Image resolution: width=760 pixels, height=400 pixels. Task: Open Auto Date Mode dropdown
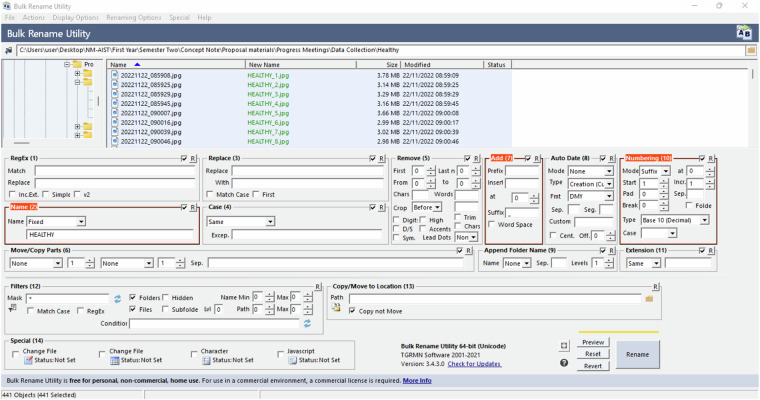coord(590,172)
